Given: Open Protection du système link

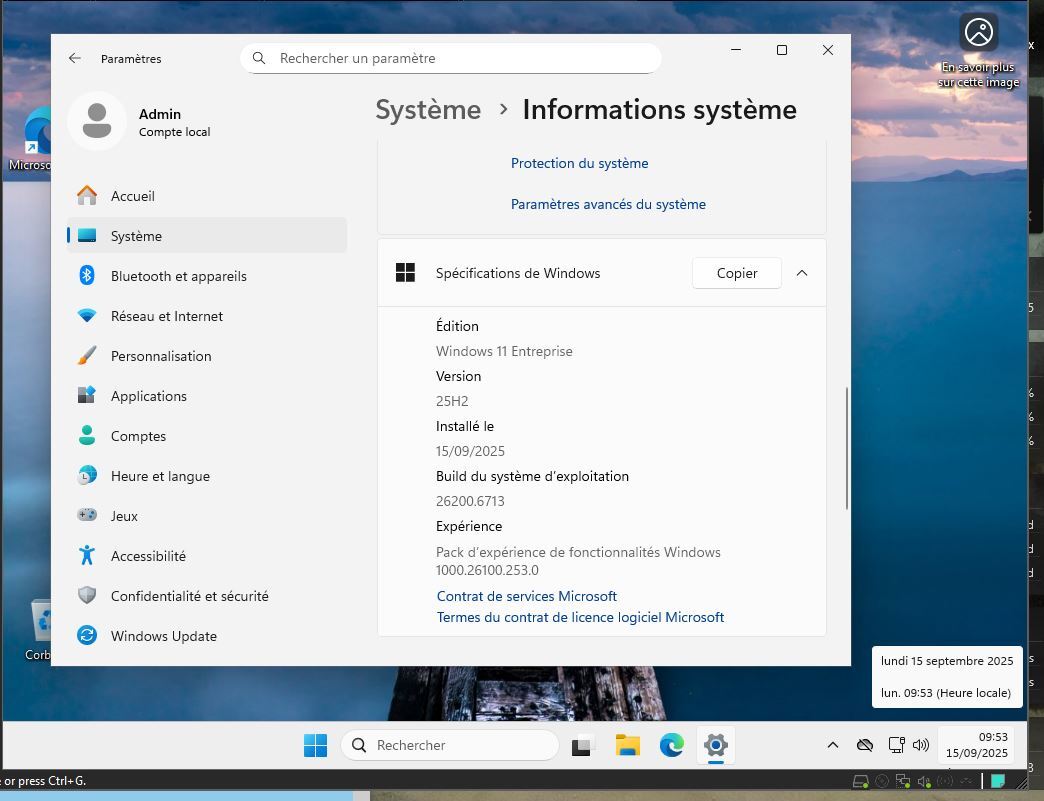Looking at the screenshot, I should pos(579,163).
